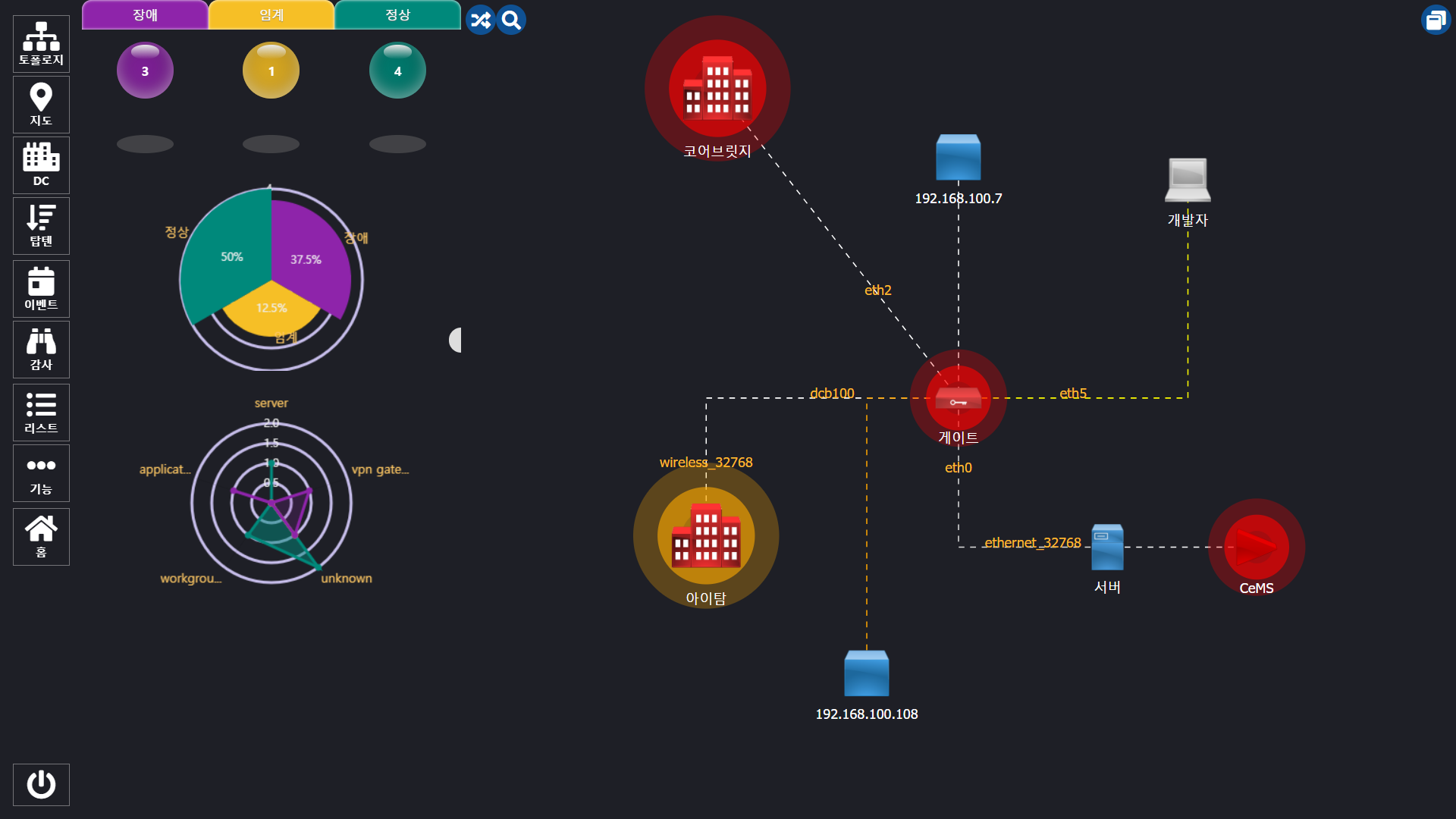Collapse the left panel with half-circle handle
Image resolution: width=1456 pixels, height=819 pixels.
(455, 340)
